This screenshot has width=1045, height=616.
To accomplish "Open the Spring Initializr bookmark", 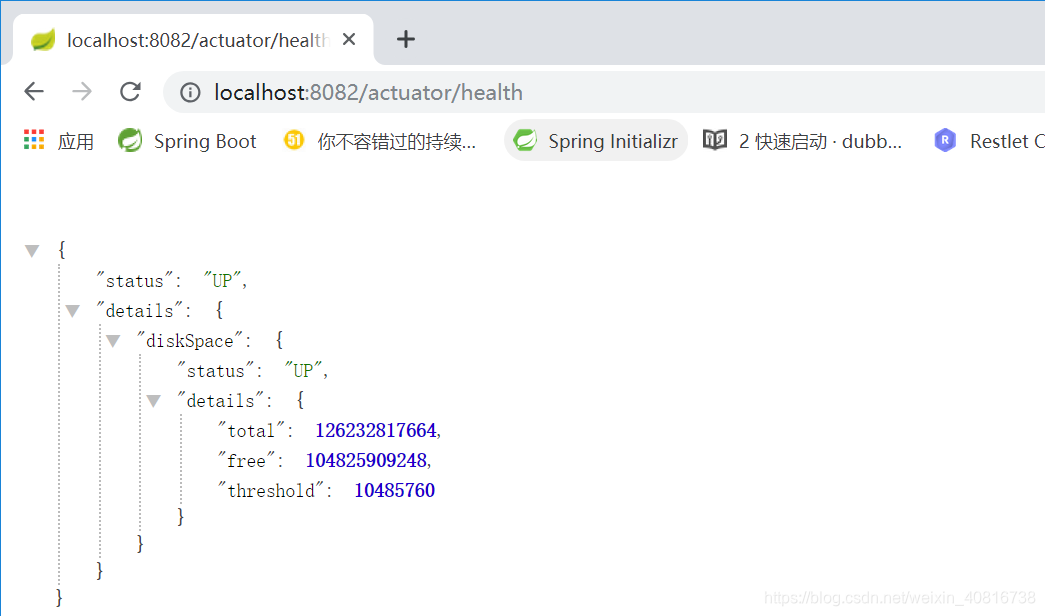I will [596, 141].
